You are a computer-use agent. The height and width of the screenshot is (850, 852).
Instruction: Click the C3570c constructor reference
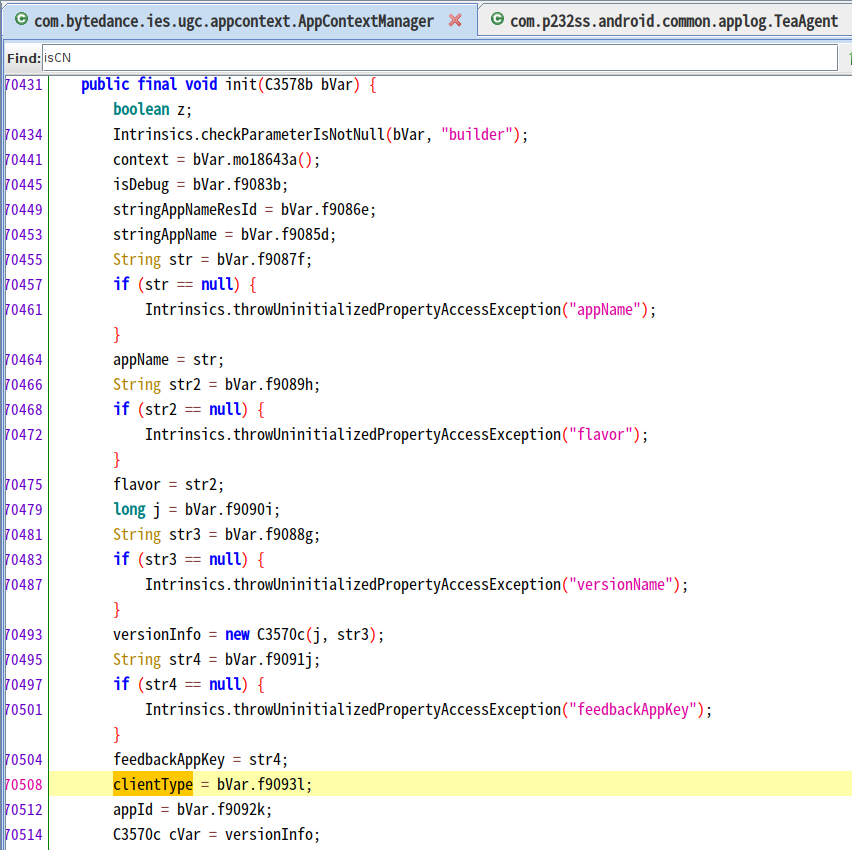284,635
